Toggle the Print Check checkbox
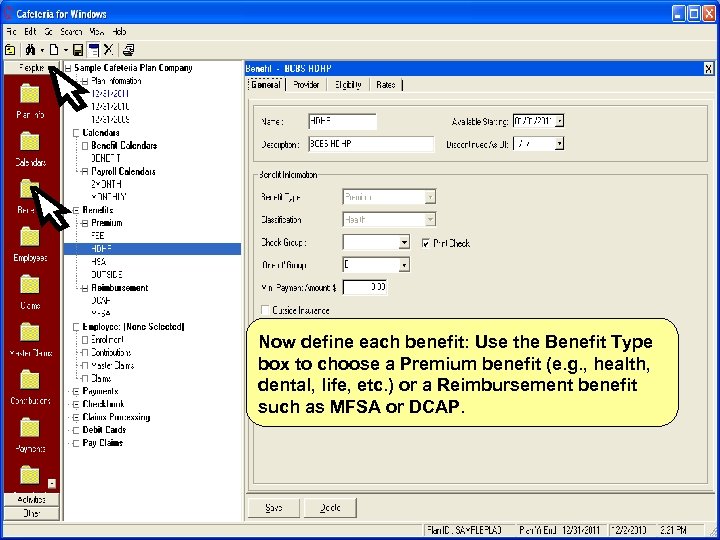The height and width of the screenshot is (540, 720). [x=425, y=243]
